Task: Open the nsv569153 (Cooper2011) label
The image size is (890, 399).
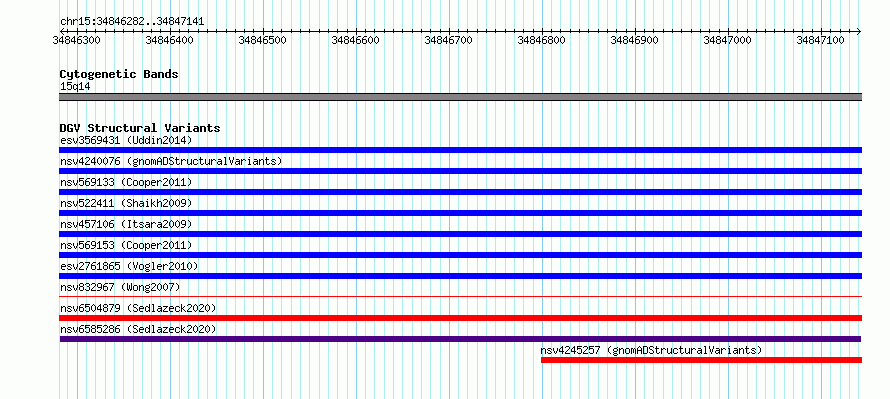Action: [x=126, y=245]
